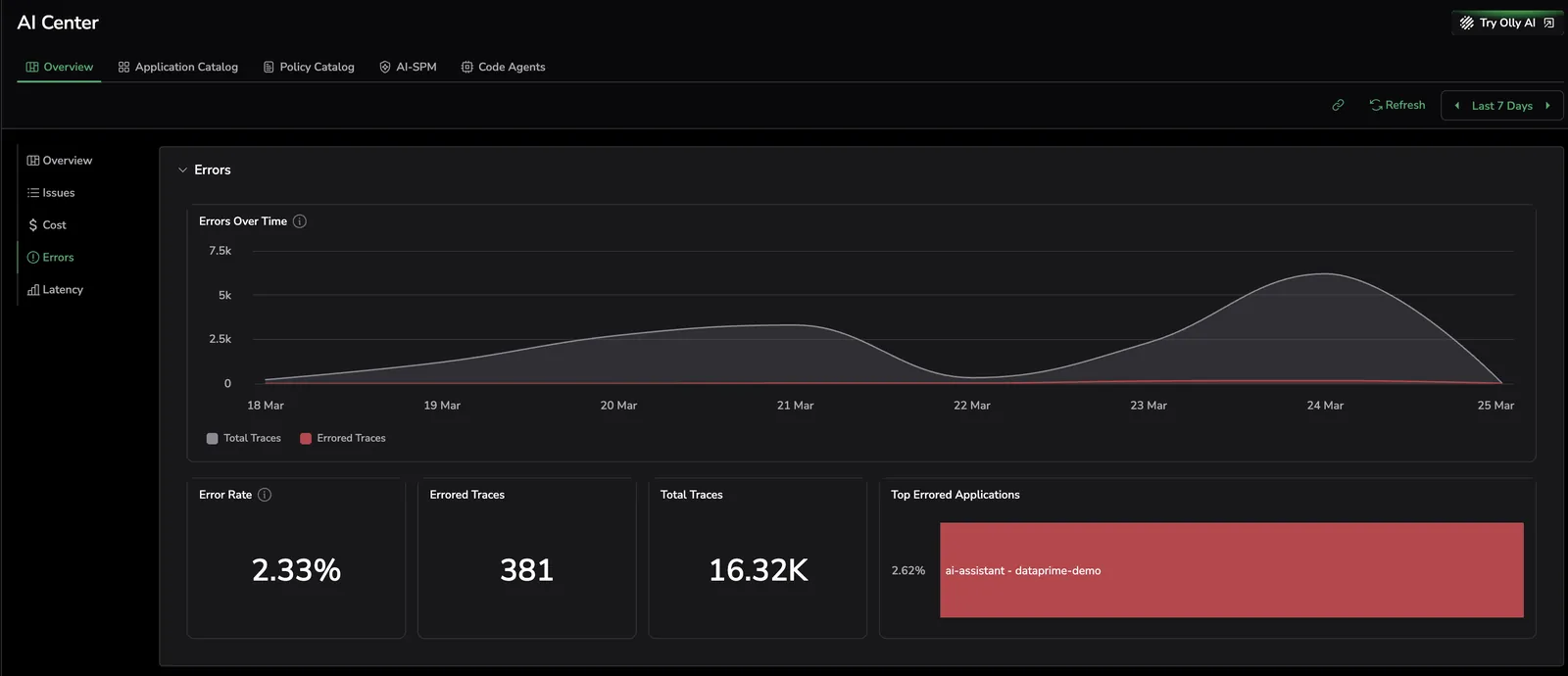Go to the AI-SPM tab
The width and height of the screenshot is (1568, 676).
tap(408, 67)
